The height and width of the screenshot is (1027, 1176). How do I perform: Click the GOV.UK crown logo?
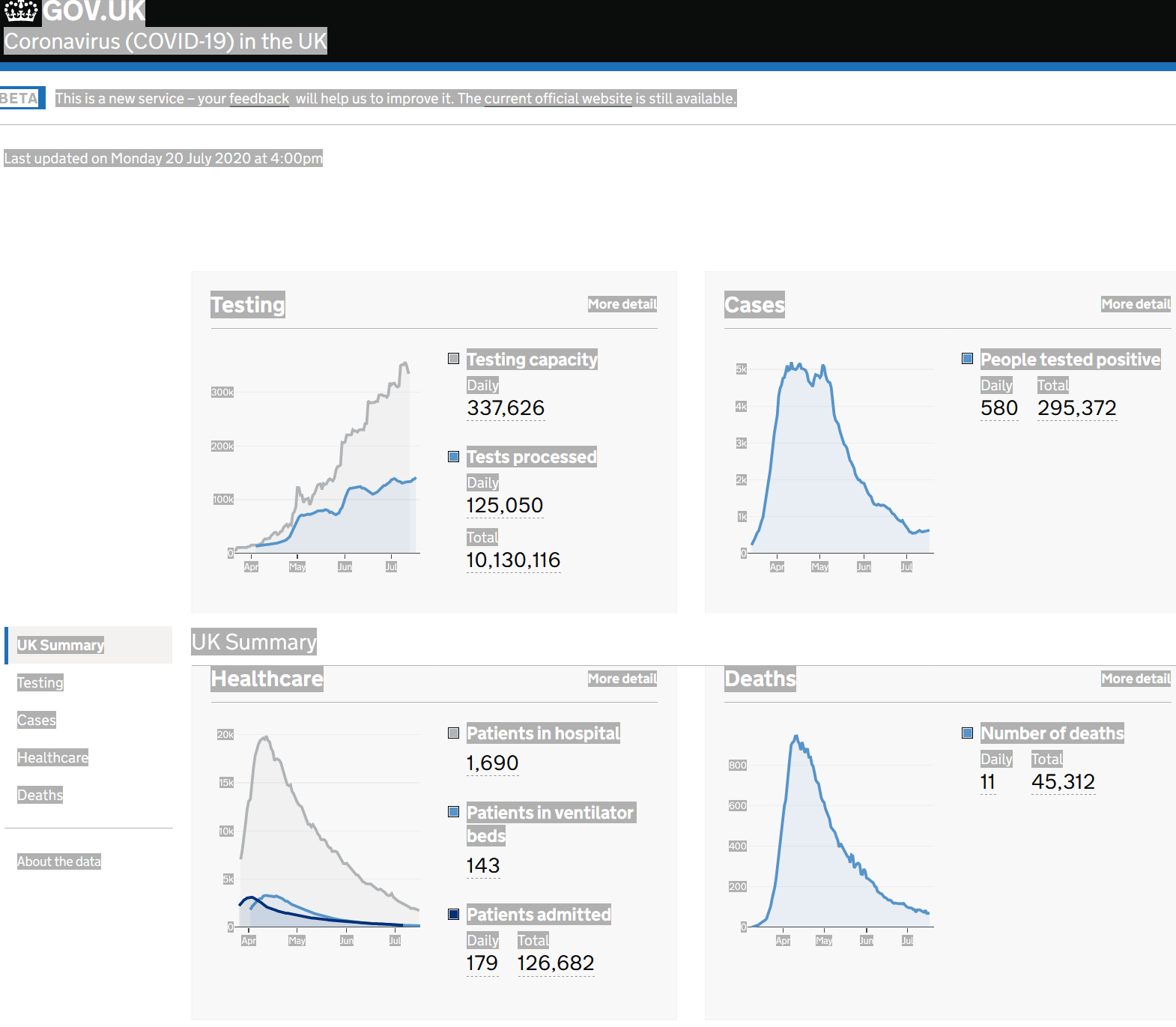point(21,11)
